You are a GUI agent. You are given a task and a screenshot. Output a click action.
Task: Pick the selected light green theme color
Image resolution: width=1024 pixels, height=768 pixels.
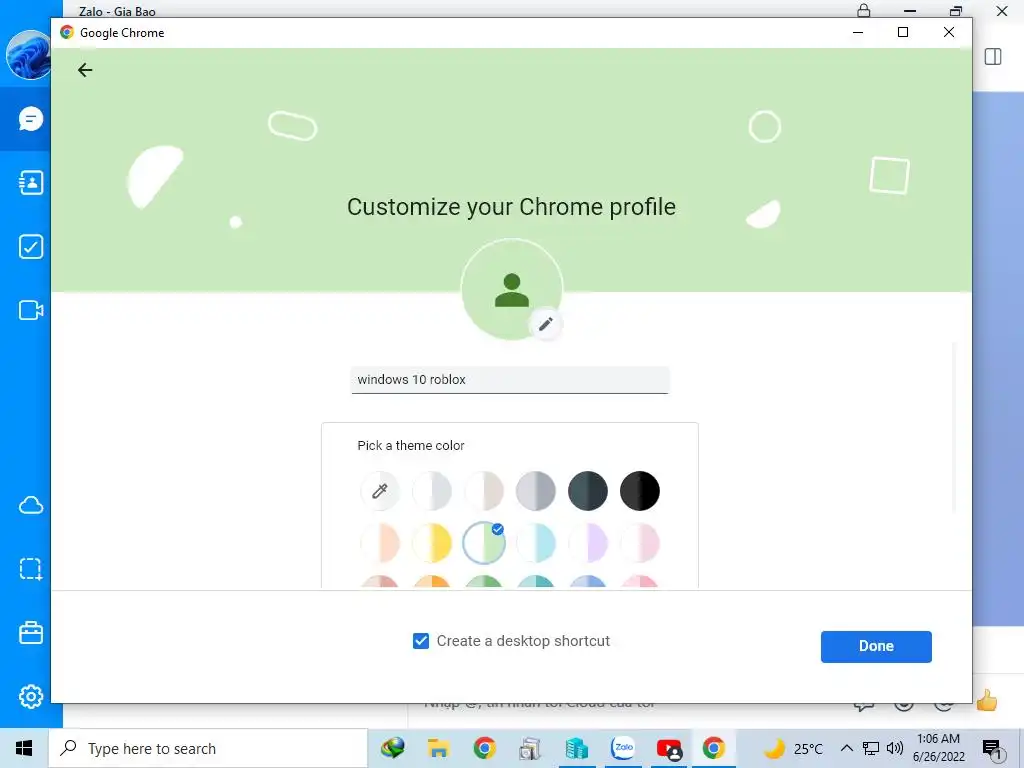[x=484, y=543]
